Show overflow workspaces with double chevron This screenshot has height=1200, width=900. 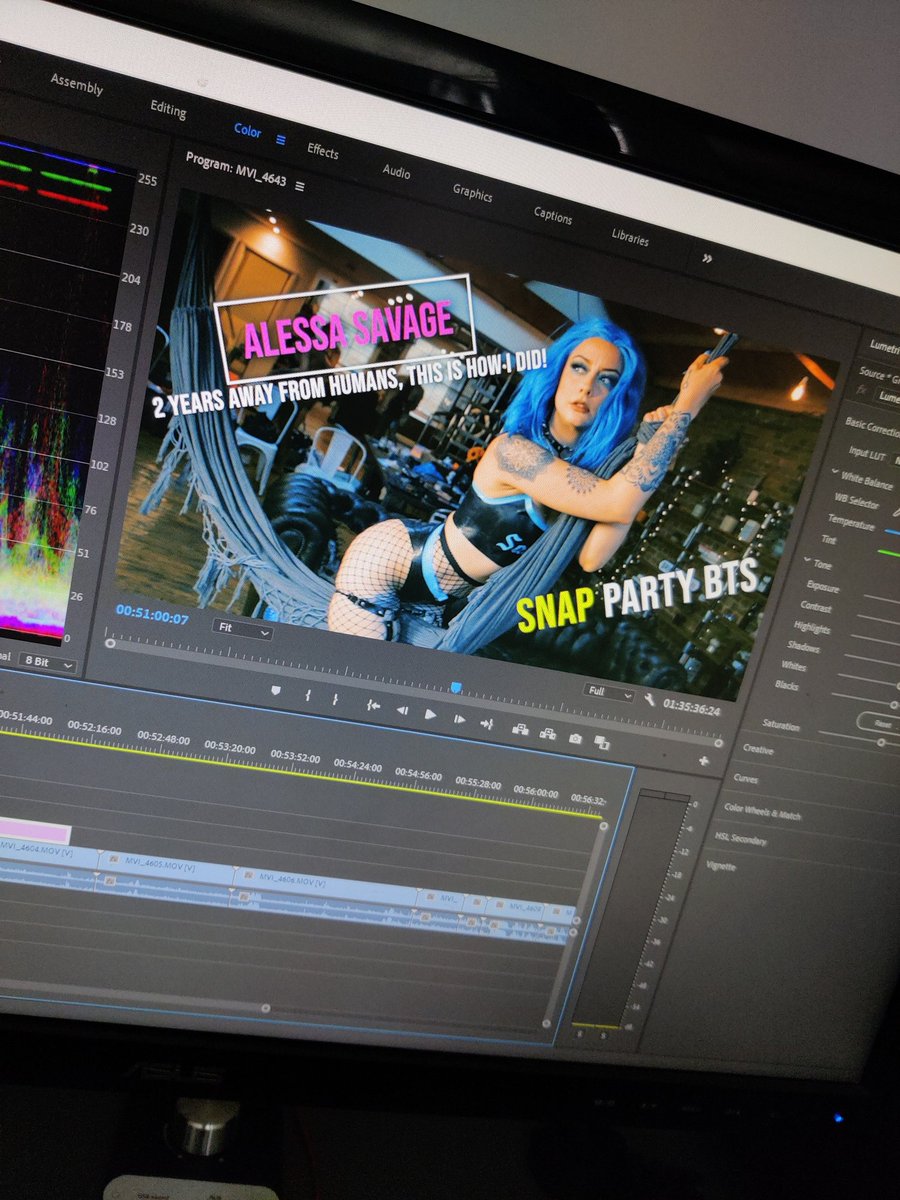click(707, 258)
